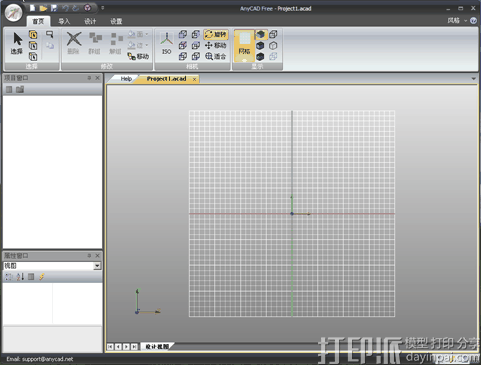The height and width of the screenshot is (365, 481).
Task: Open the property pages icon
Action: point(31,276)
